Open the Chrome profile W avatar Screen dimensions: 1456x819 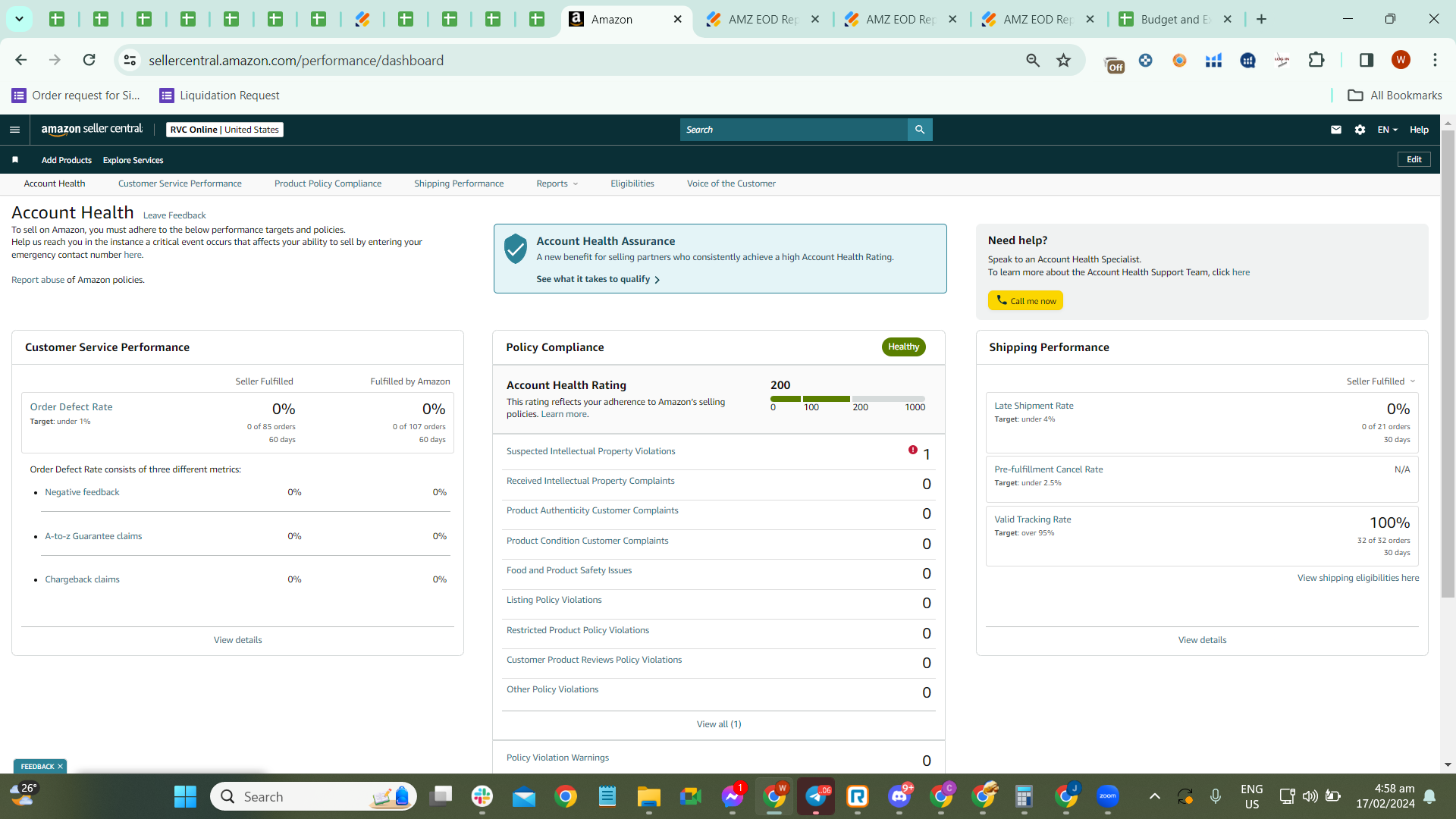(1401, 60)
